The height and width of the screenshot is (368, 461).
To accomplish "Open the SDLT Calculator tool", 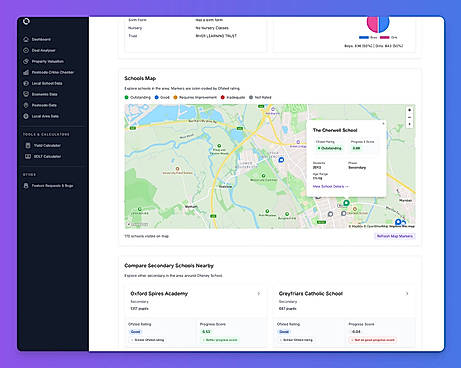I will point(47,156).
